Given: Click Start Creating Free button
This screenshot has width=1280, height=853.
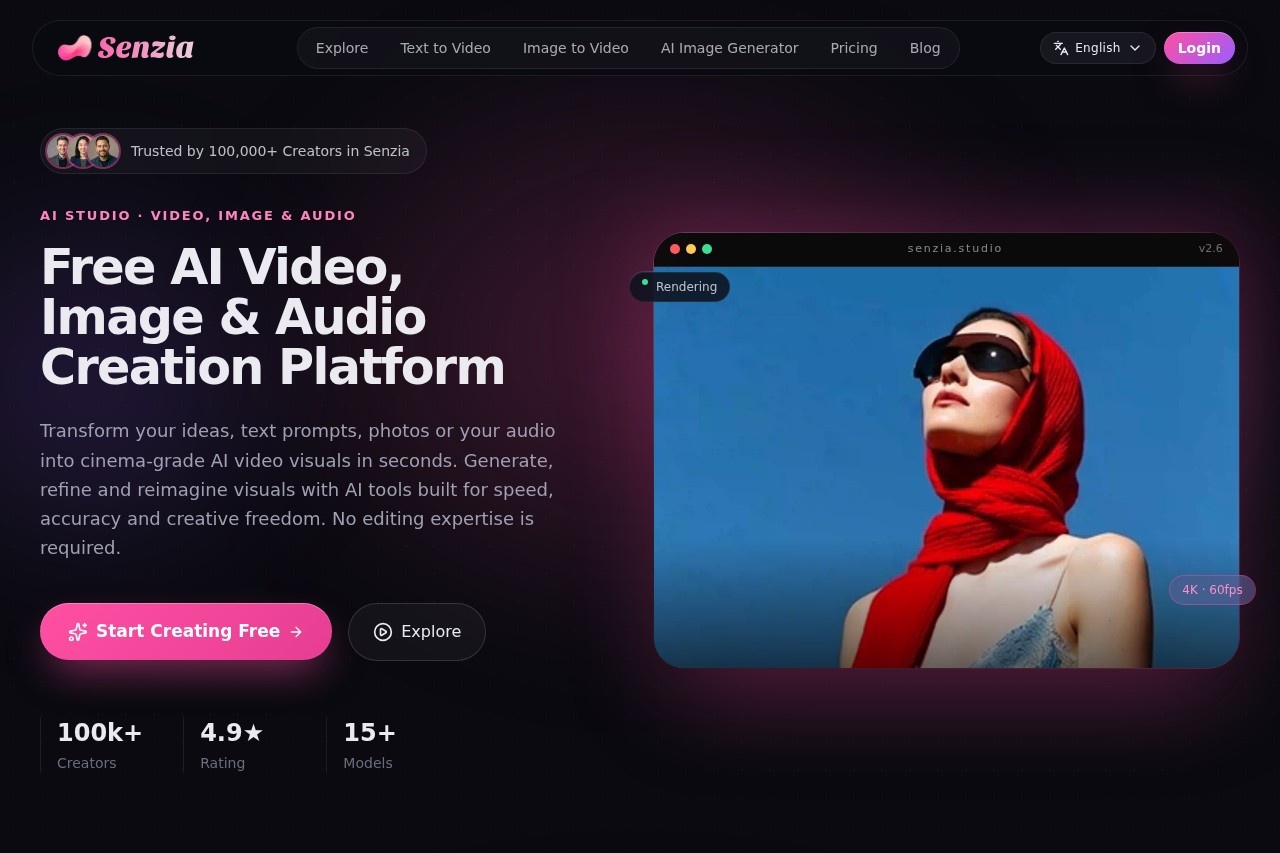Looking at the screenshot, I should [186, 631].
